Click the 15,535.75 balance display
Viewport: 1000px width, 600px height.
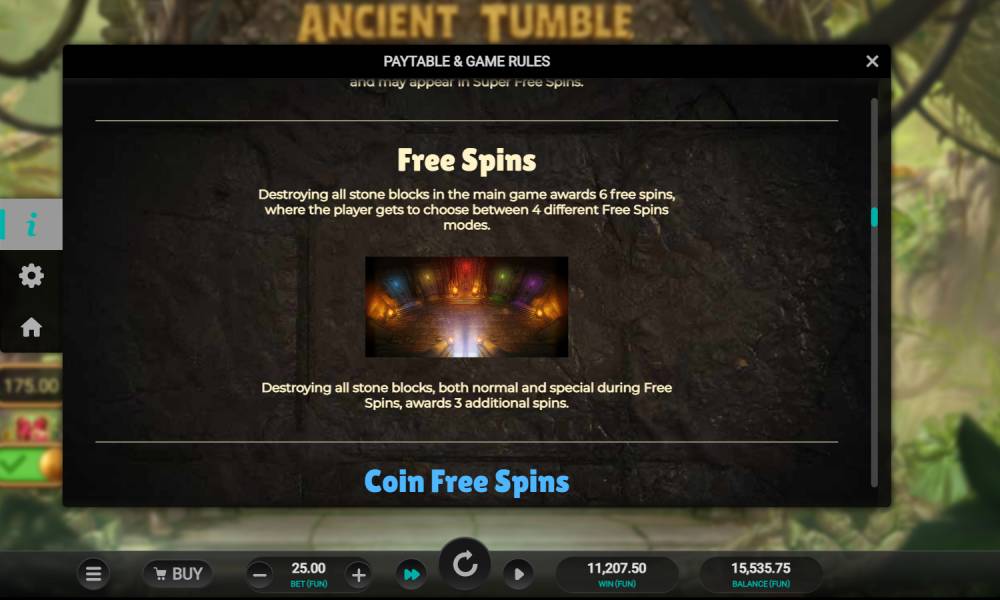(760, 574)
